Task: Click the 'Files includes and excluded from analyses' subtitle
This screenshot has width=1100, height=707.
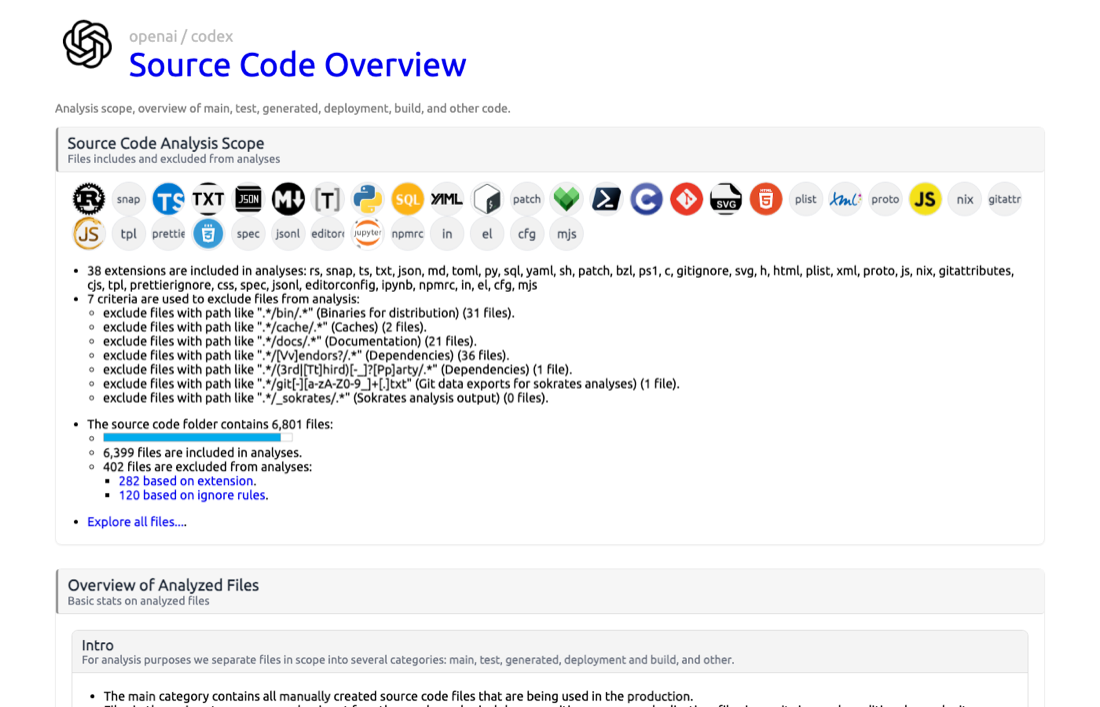Action: coord(173,159)
